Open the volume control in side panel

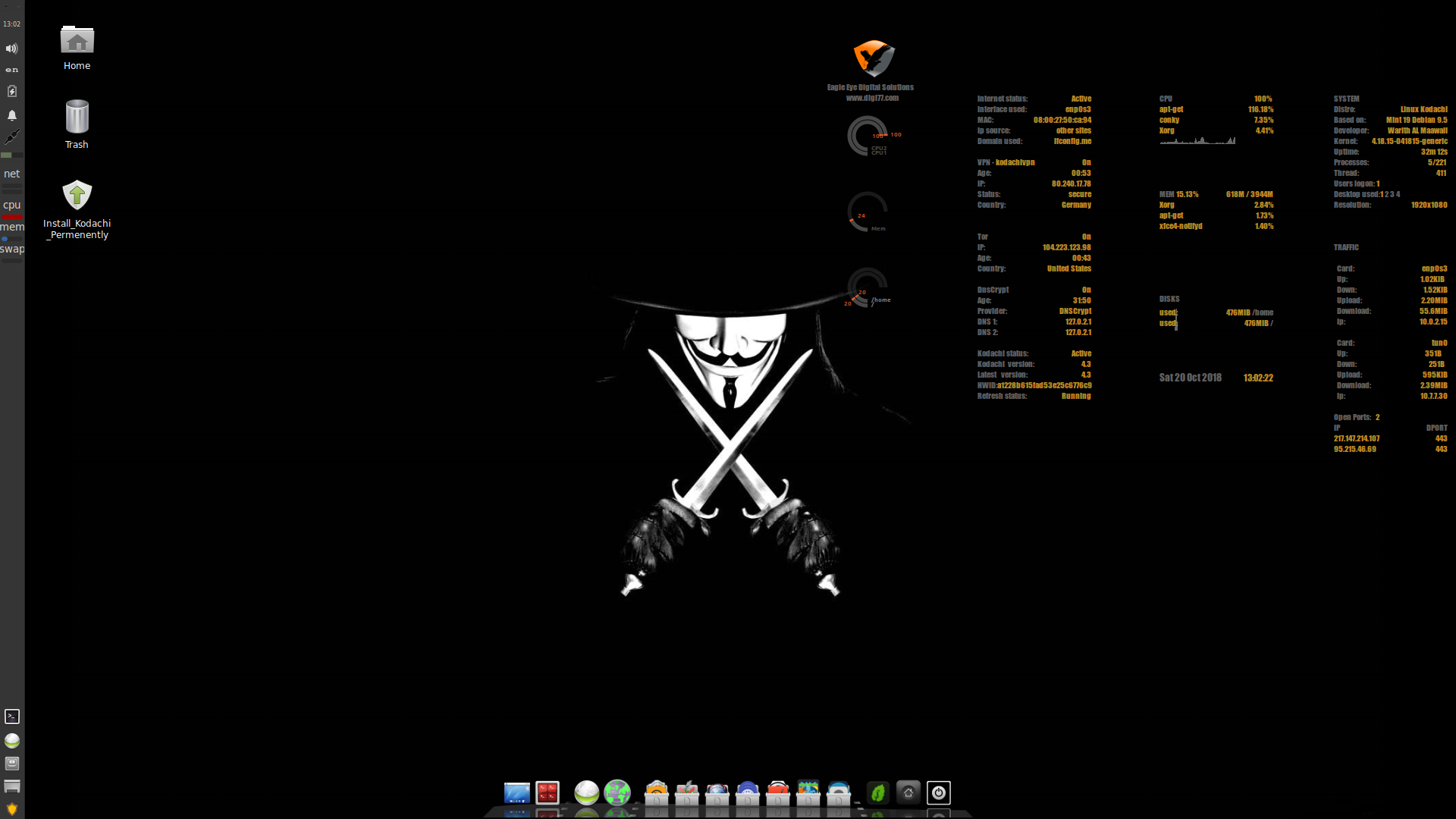click(11, 49)
